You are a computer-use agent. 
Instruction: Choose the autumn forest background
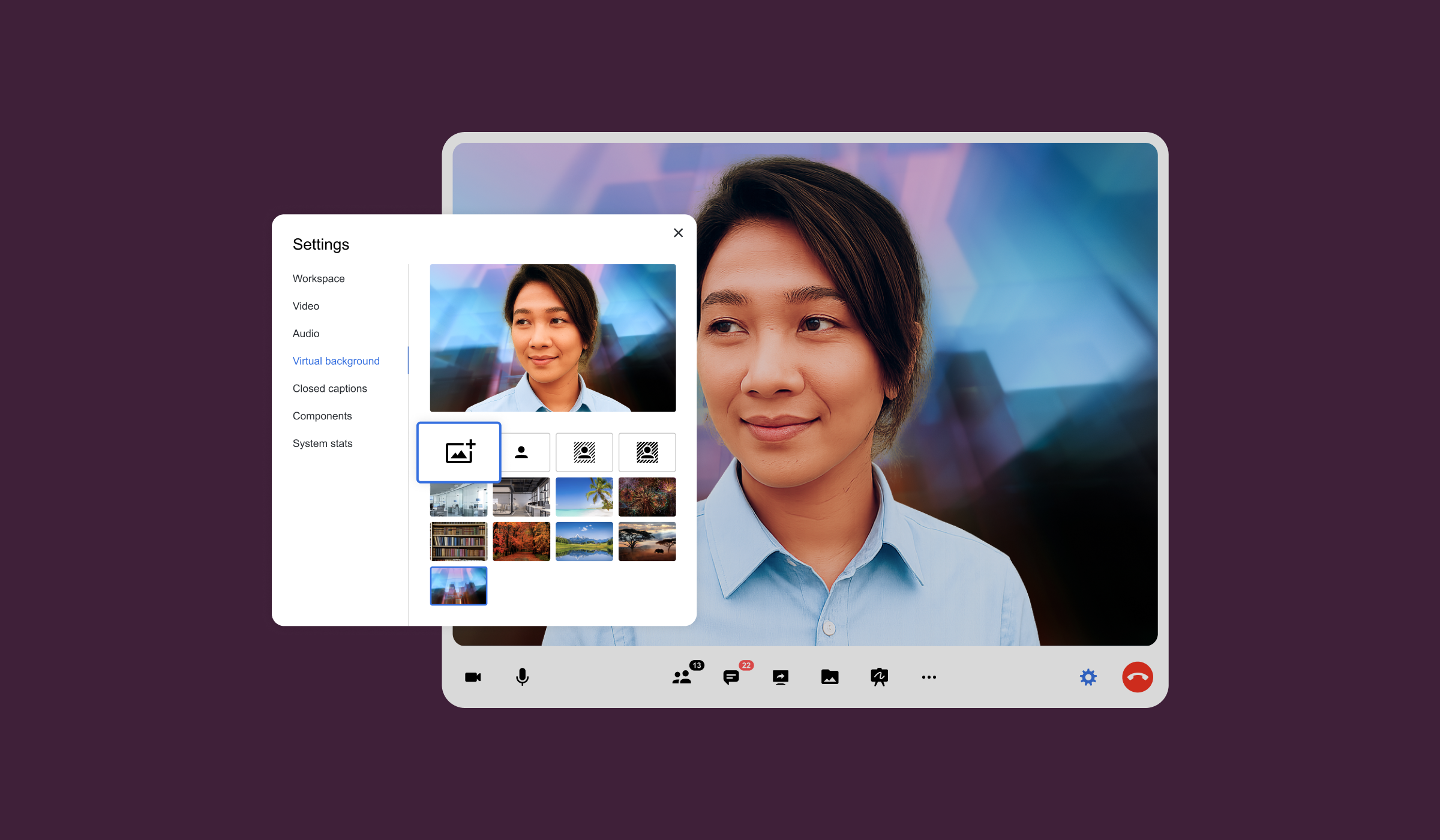point(521,542)
